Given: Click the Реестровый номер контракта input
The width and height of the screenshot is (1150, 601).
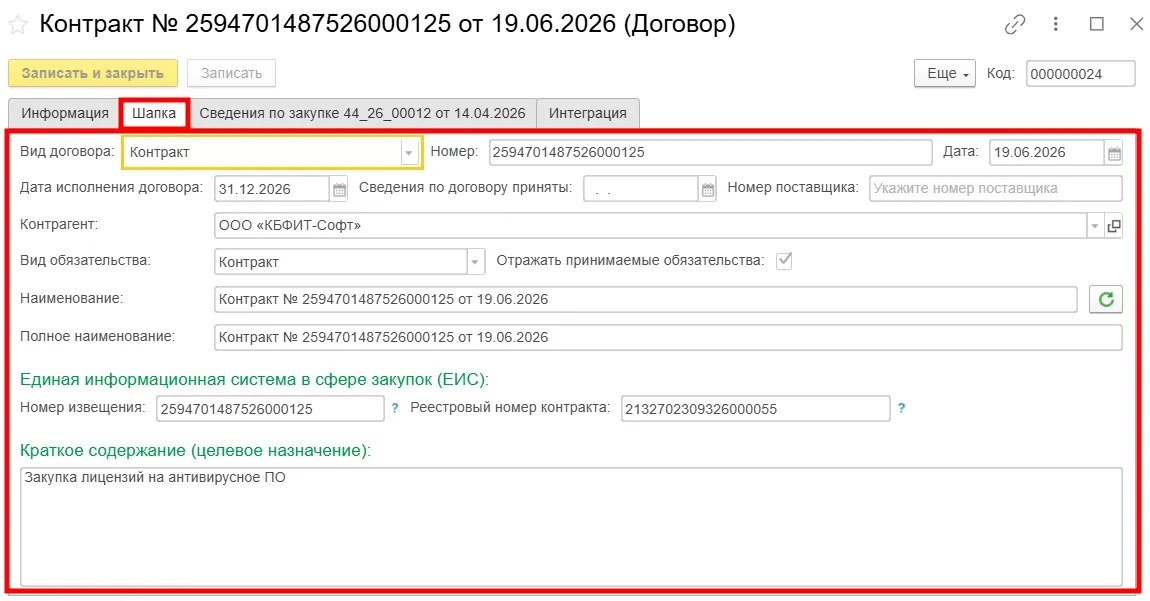Looking at the screenshot, I should click(755, 409).
